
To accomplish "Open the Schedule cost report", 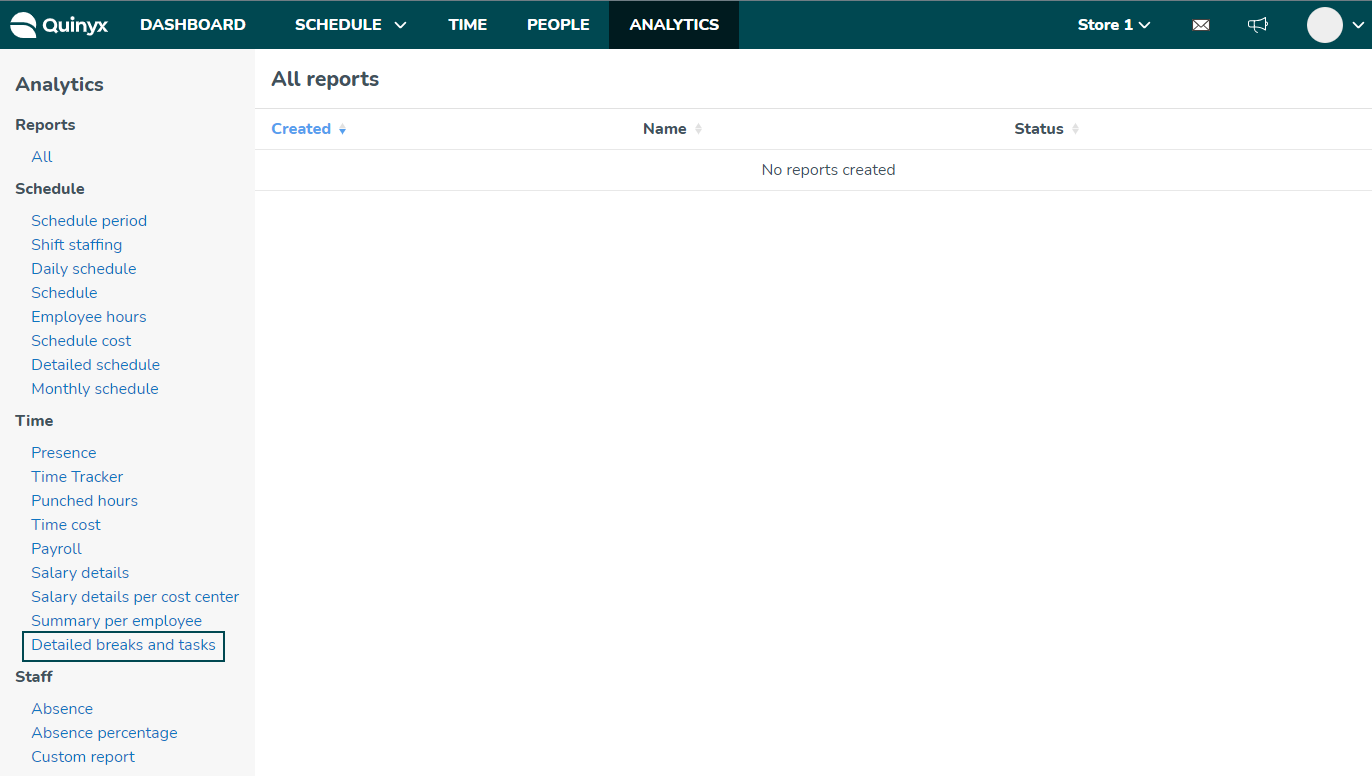I will point(81,341).
